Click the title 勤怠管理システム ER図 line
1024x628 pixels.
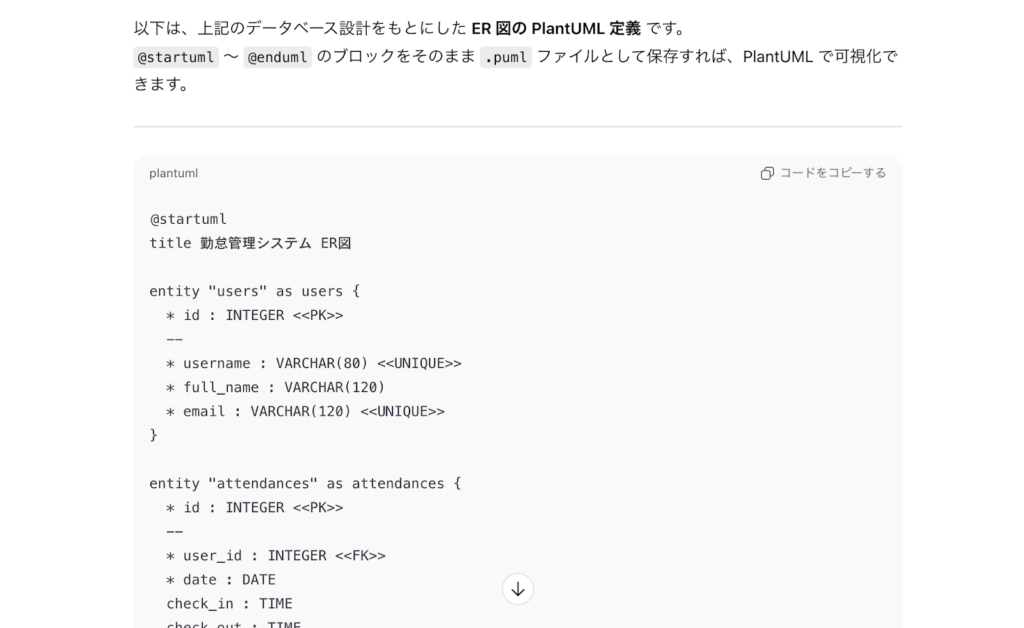(250, 243)
